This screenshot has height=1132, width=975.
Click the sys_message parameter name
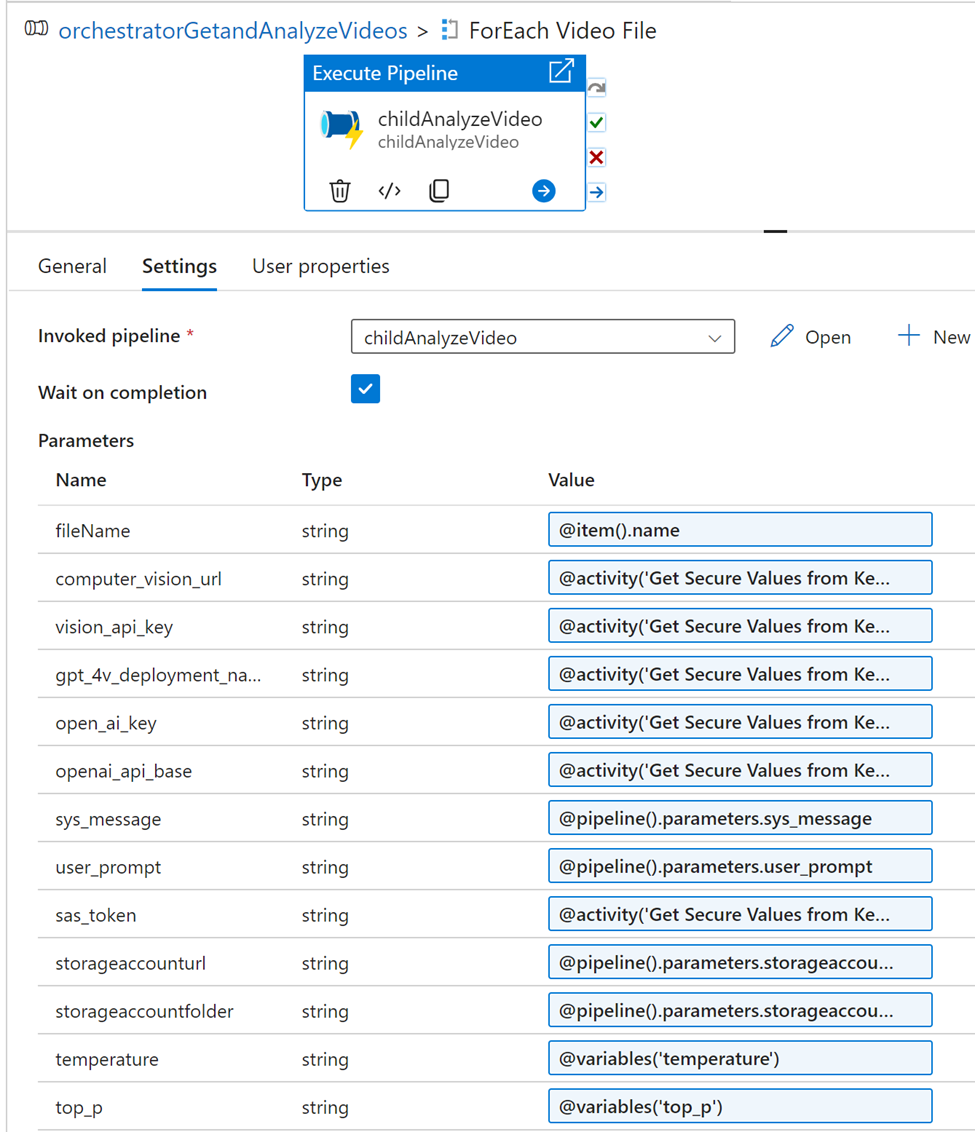[108, 819]
